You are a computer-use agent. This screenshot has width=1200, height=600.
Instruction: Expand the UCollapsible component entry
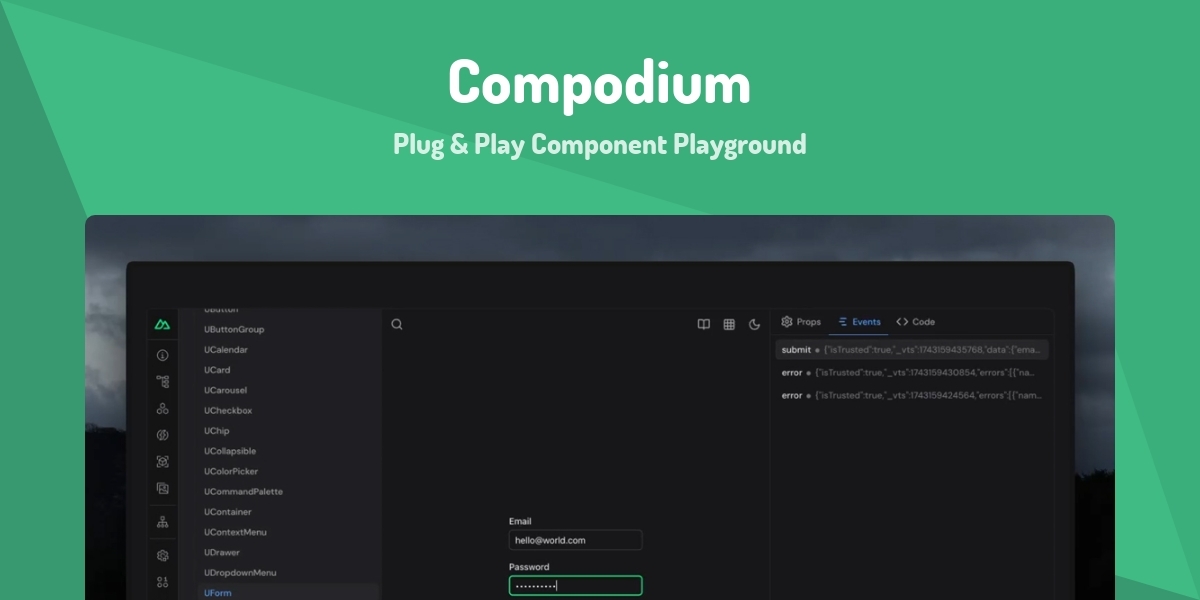click(229, 451)
